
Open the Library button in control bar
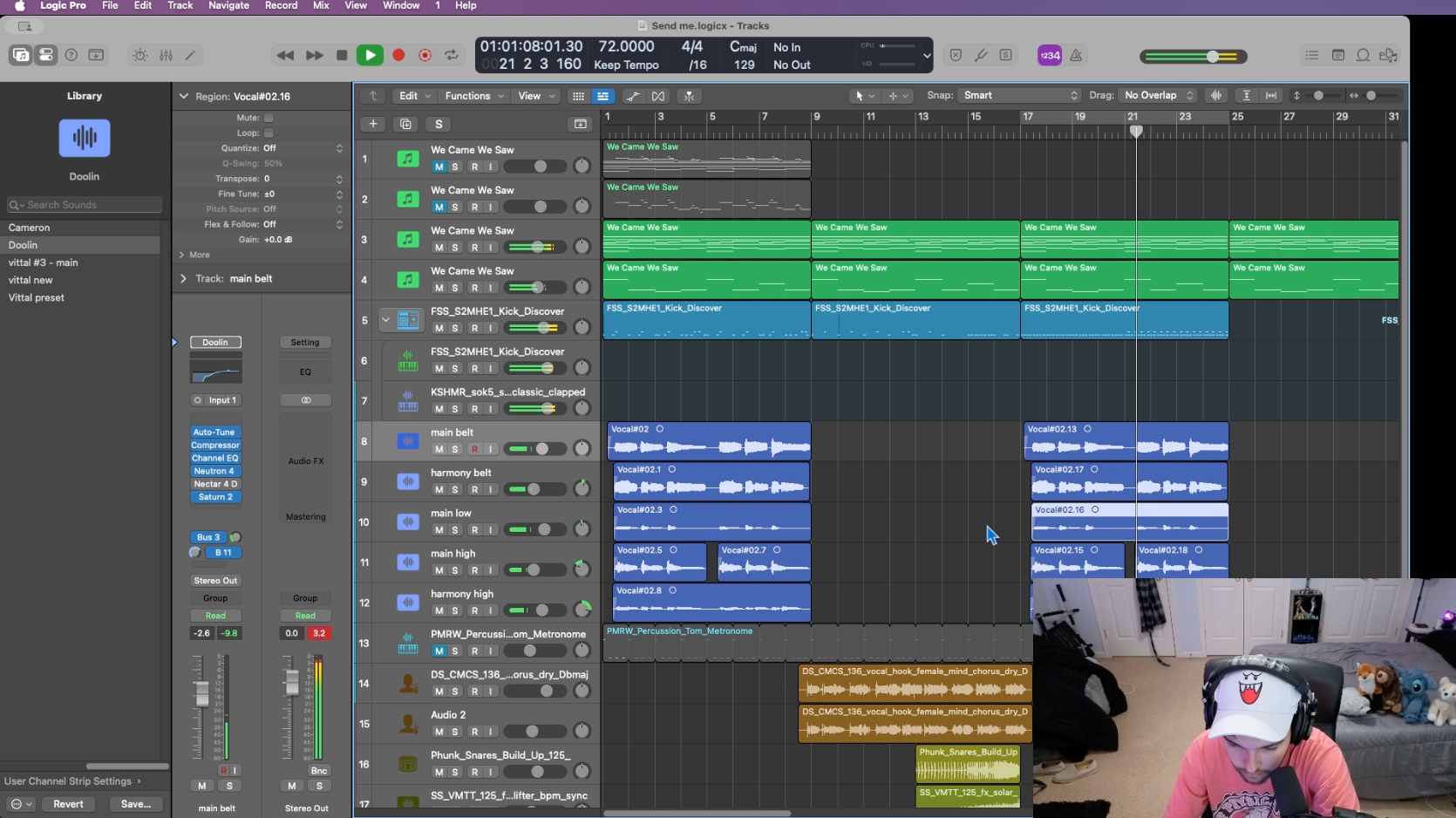pos(21,55)
